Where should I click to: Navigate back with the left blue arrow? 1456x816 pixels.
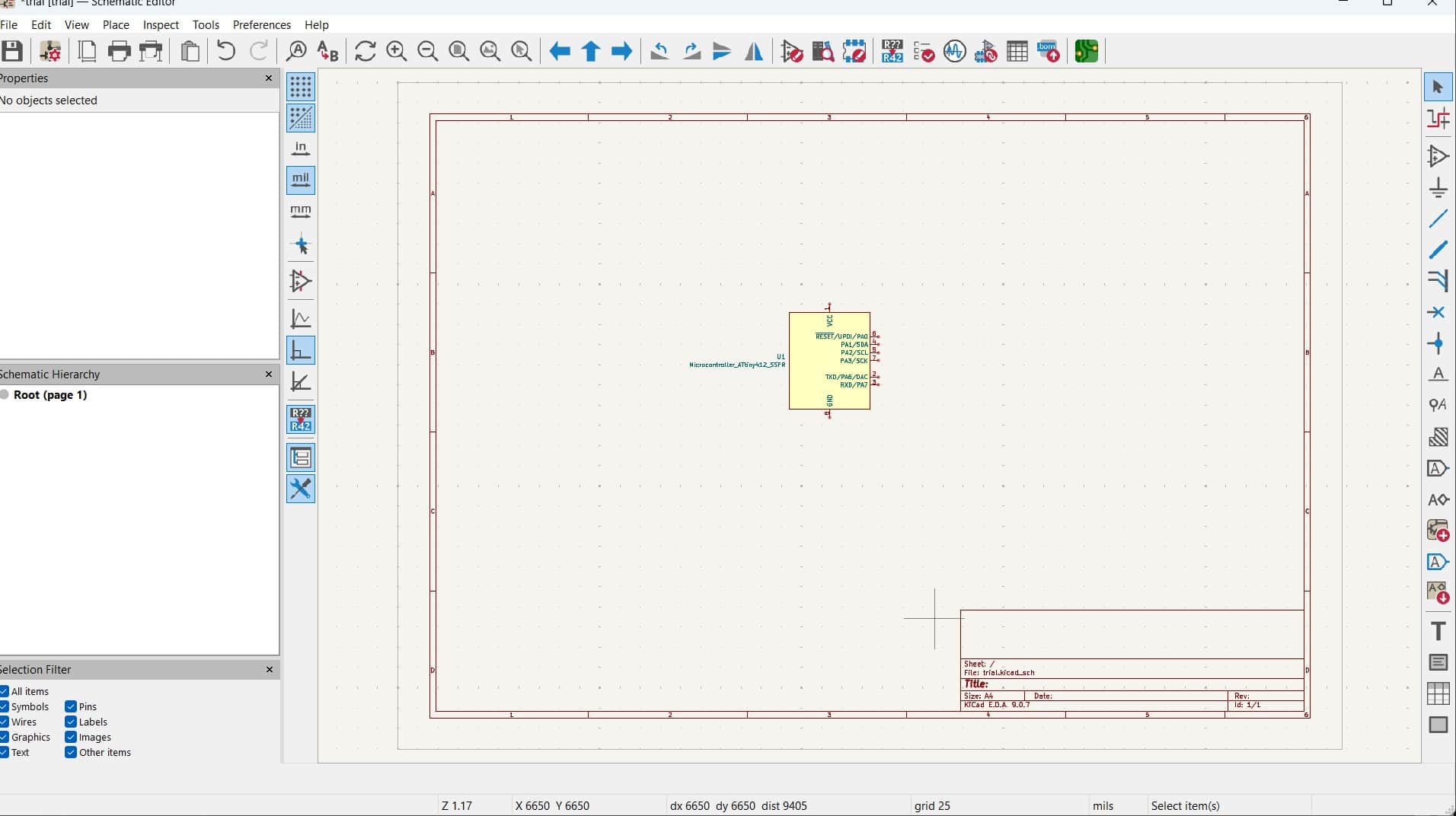point(560,51)
